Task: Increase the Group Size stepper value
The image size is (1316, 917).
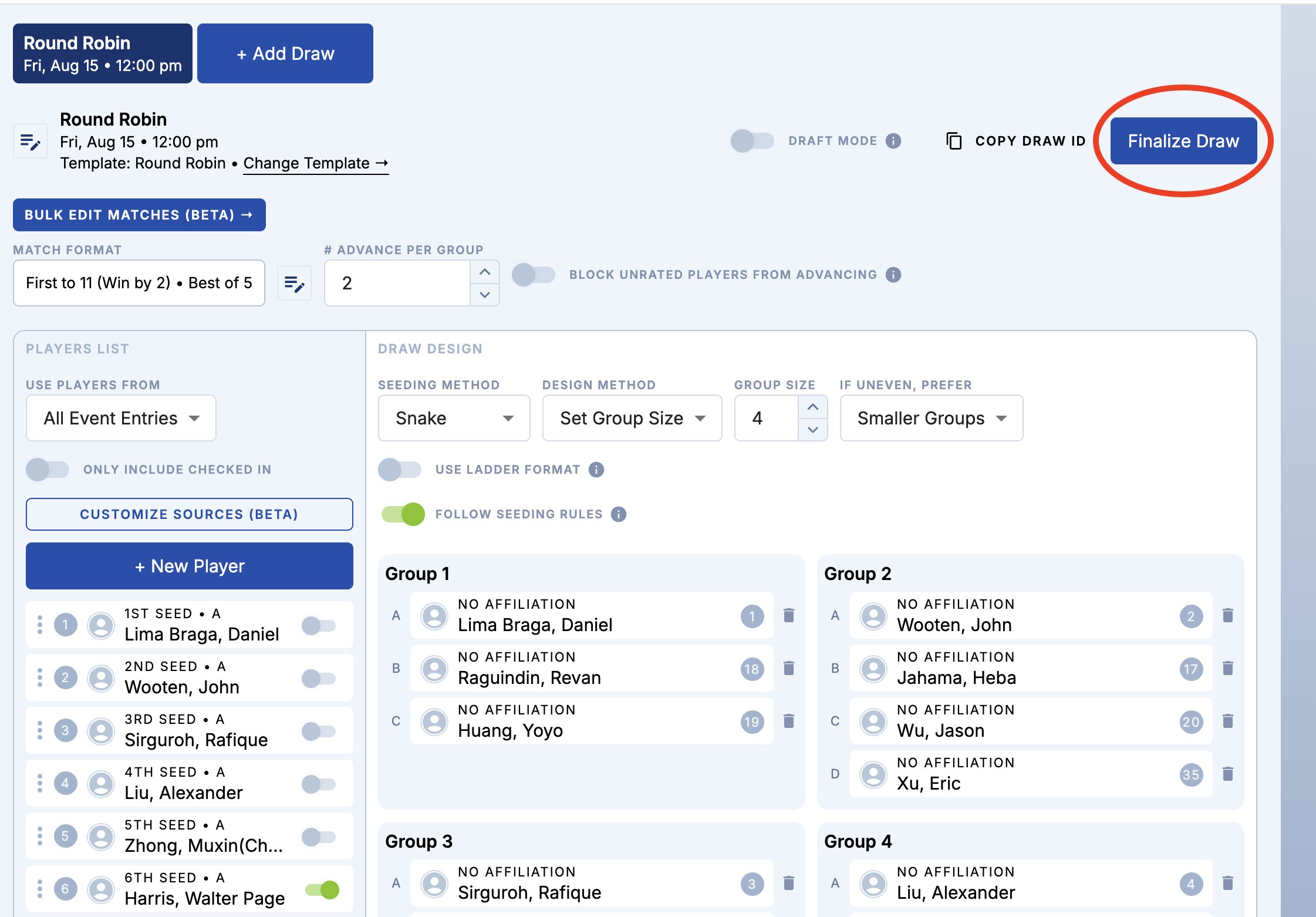Action: pyautogui.click(x=812, y=407)
